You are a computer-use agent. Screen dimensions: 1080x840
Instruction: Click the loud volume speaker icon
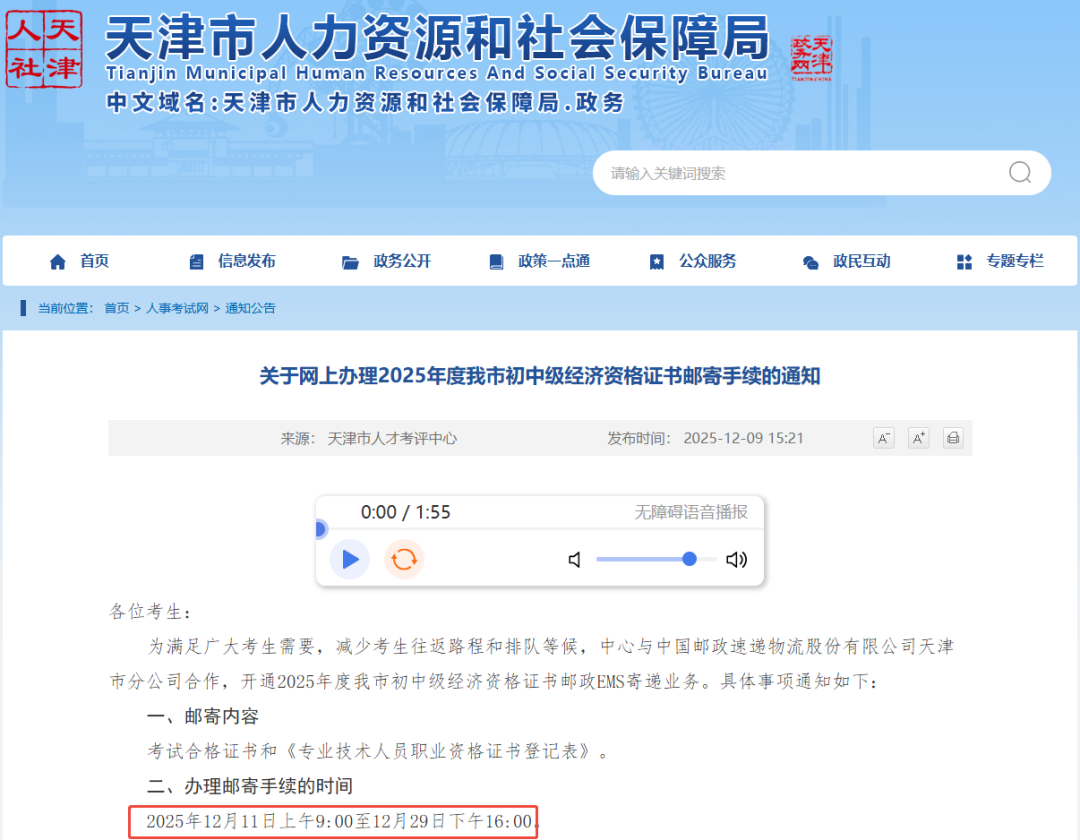(737, 560)
